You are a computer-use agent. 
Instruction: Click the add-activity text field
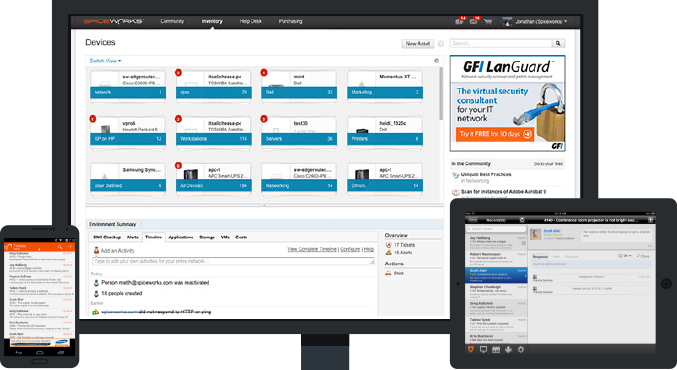(x=234, y=261)
